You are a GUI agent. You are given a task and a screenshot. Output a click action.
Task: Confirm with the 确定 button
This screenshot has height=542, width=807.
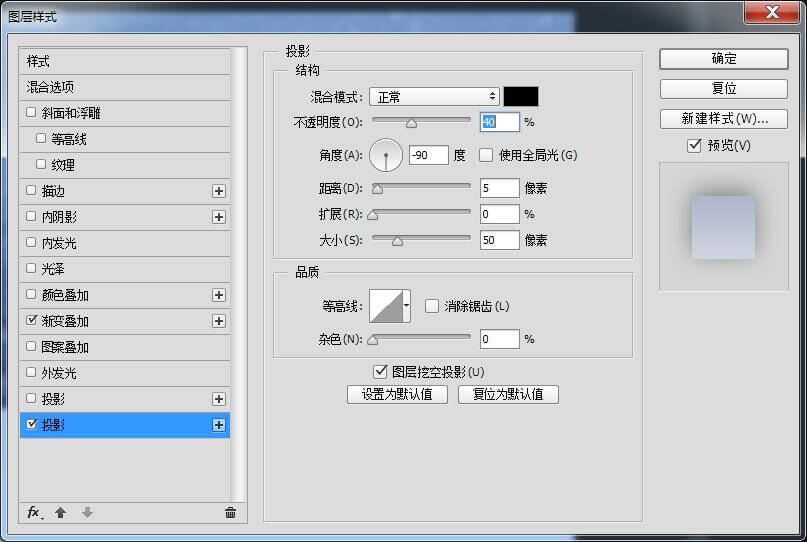pos(724,59)
